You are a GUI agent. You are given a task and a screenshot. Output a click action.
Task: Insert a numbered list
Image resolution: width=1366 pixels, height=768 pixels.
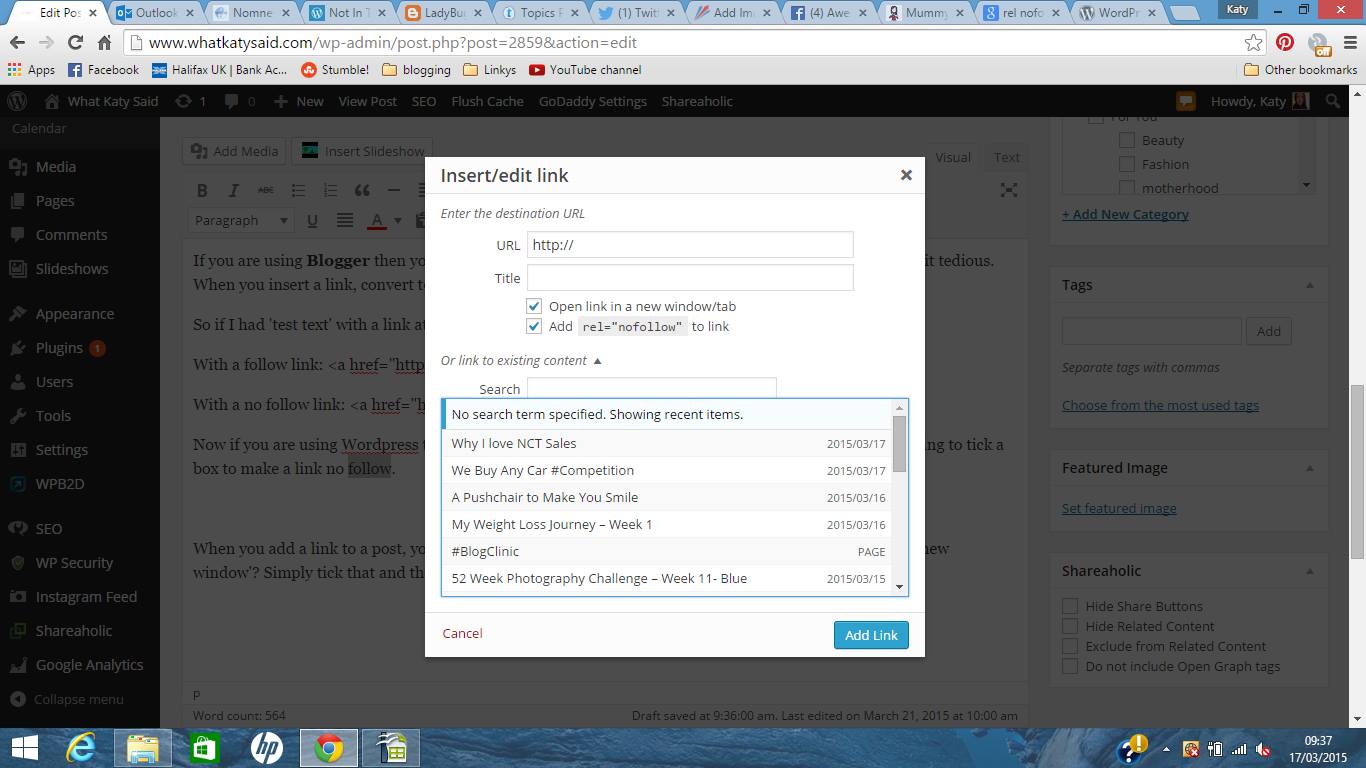point(330,190)
